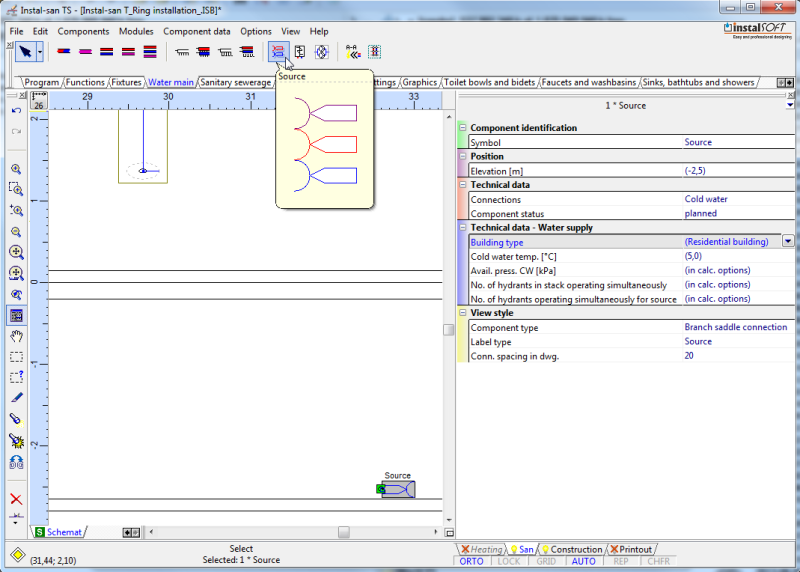Click the Conn. spacing value 20
Image resolution: width=800 pixels, height=572 pixels.
[689, 356]
